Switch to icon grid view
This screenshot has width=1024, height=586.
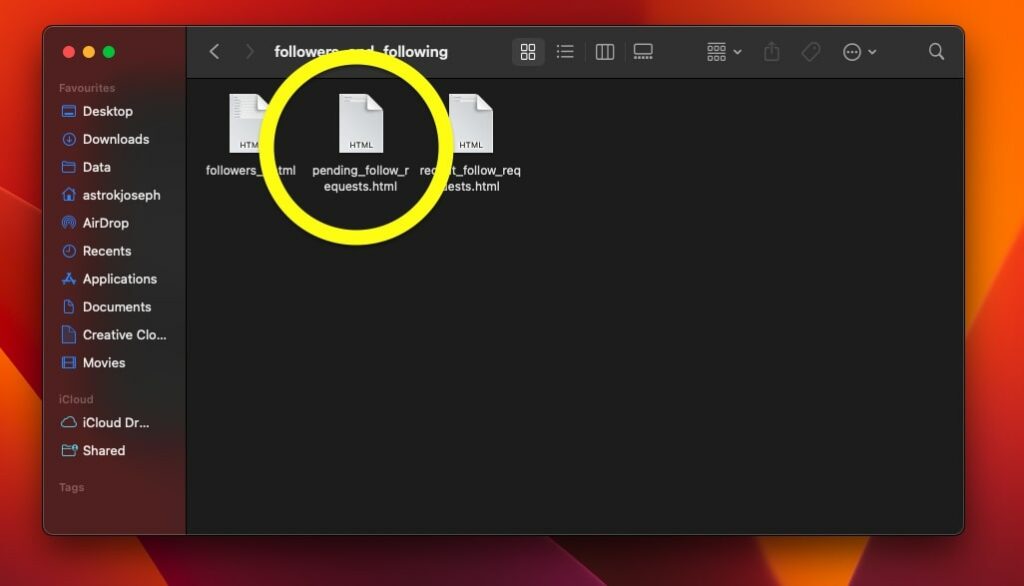coord(528,52)
